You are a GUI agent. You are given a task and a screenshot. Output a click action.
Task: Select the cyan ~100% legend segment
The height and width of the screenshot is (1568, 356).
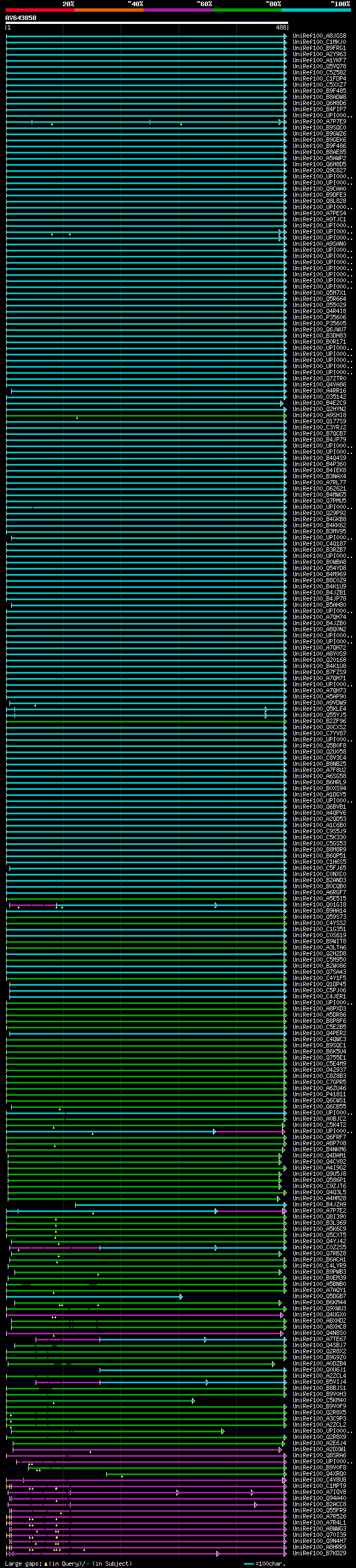316,10
